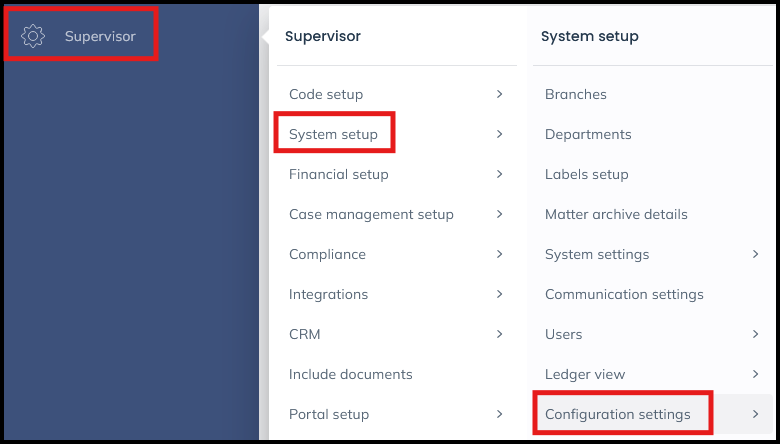Open Matter archive details
This screenshot has height=444, width=780.
click(616, 214)
